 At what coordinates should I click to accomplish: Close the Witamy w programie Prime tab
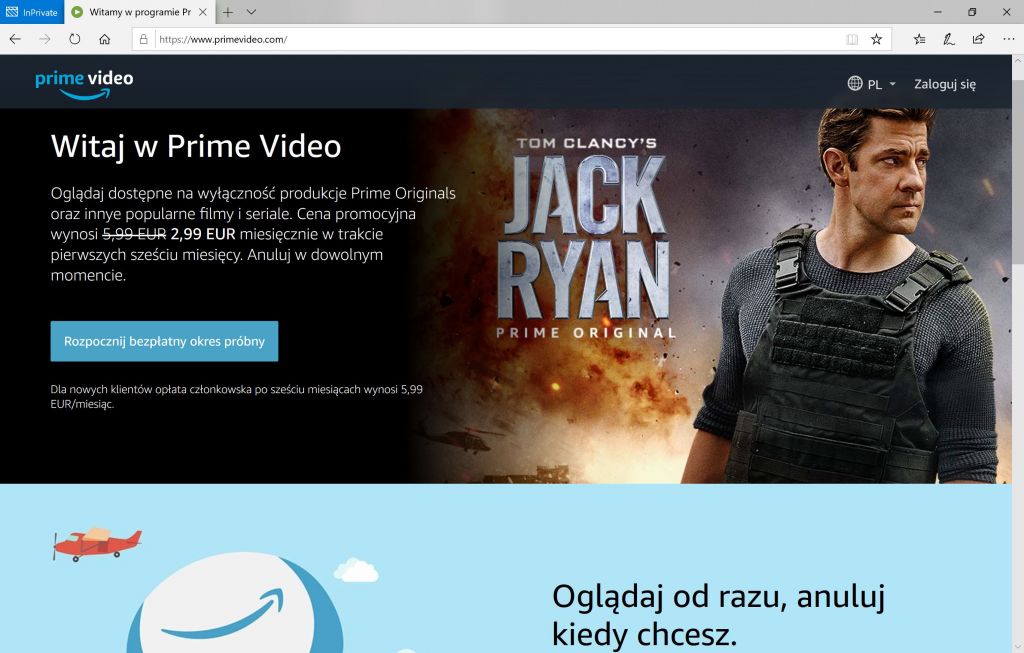[x=203, y=12]
